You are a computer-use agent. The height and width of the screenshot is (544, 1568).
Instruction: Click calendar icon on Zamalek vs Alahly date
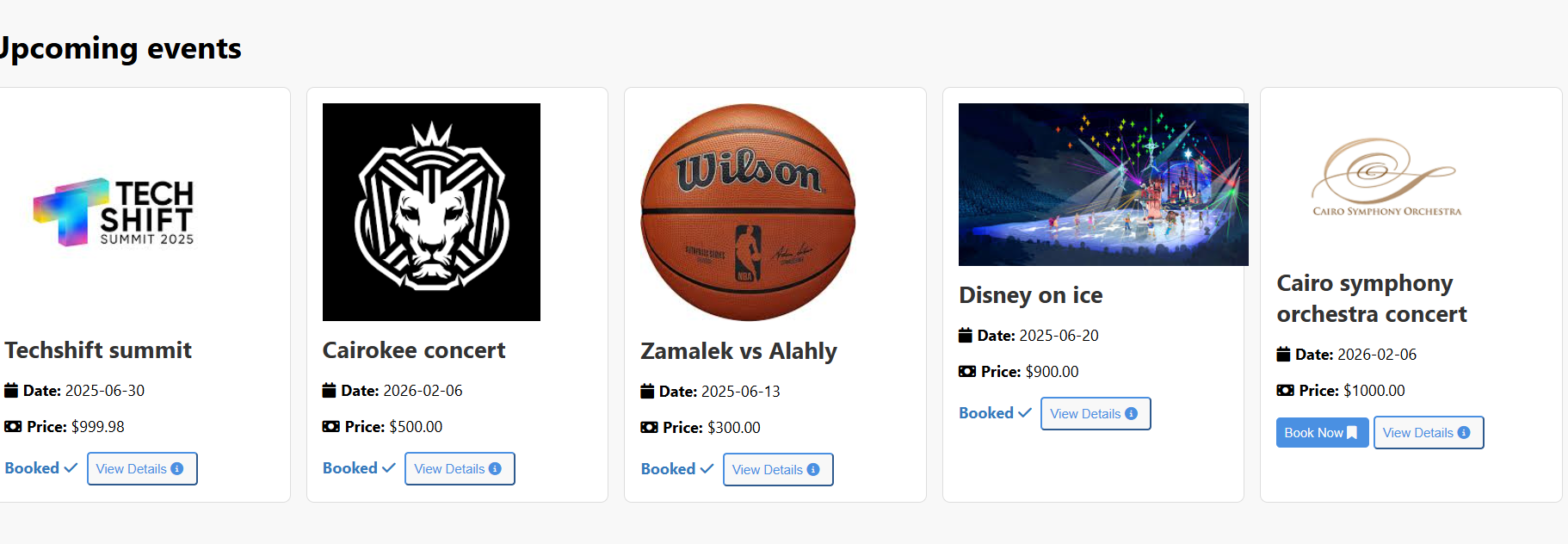coord(647,392)
